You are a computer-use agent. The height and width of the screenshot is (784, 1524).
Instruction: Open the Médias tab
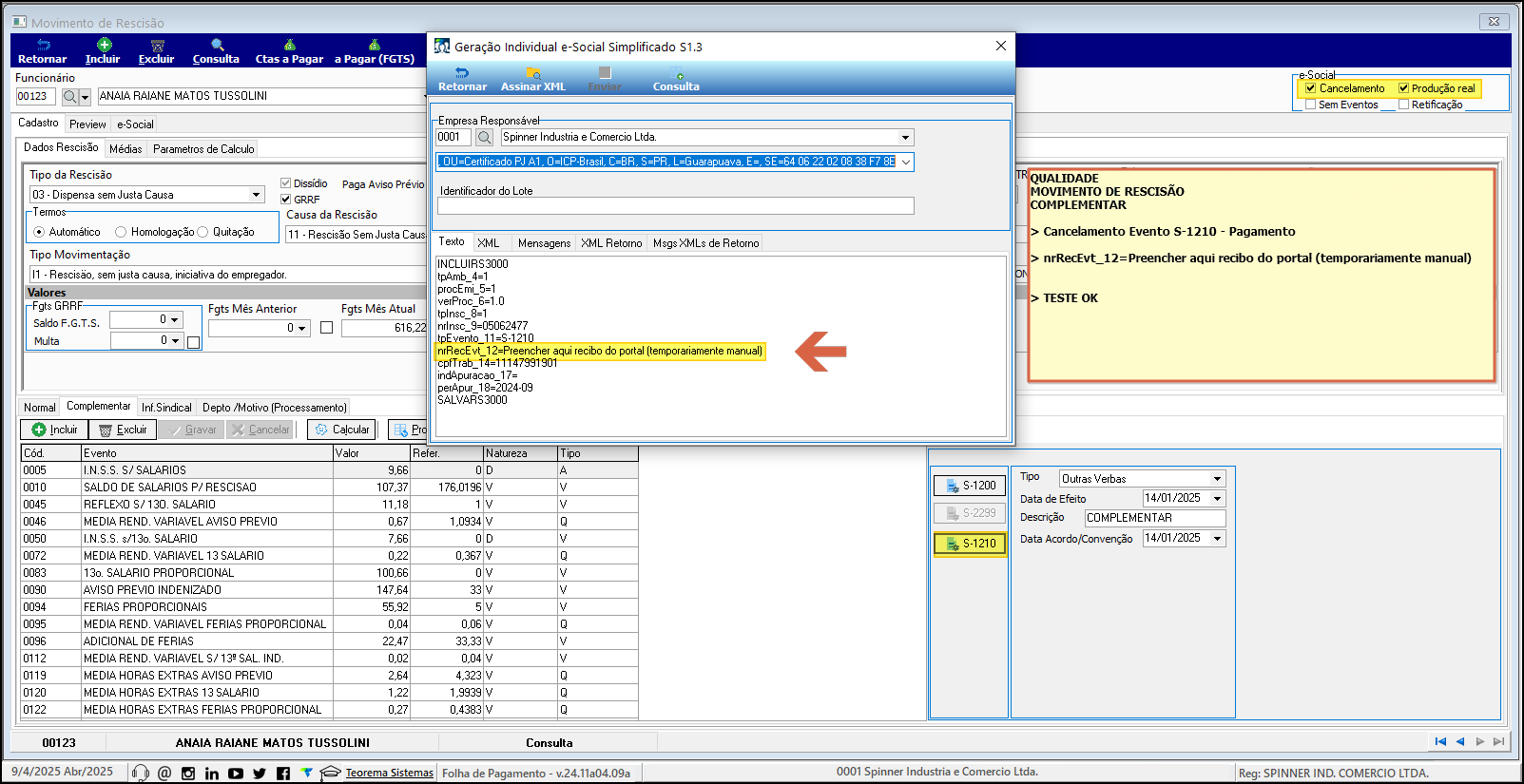click(x=125, y=149)
